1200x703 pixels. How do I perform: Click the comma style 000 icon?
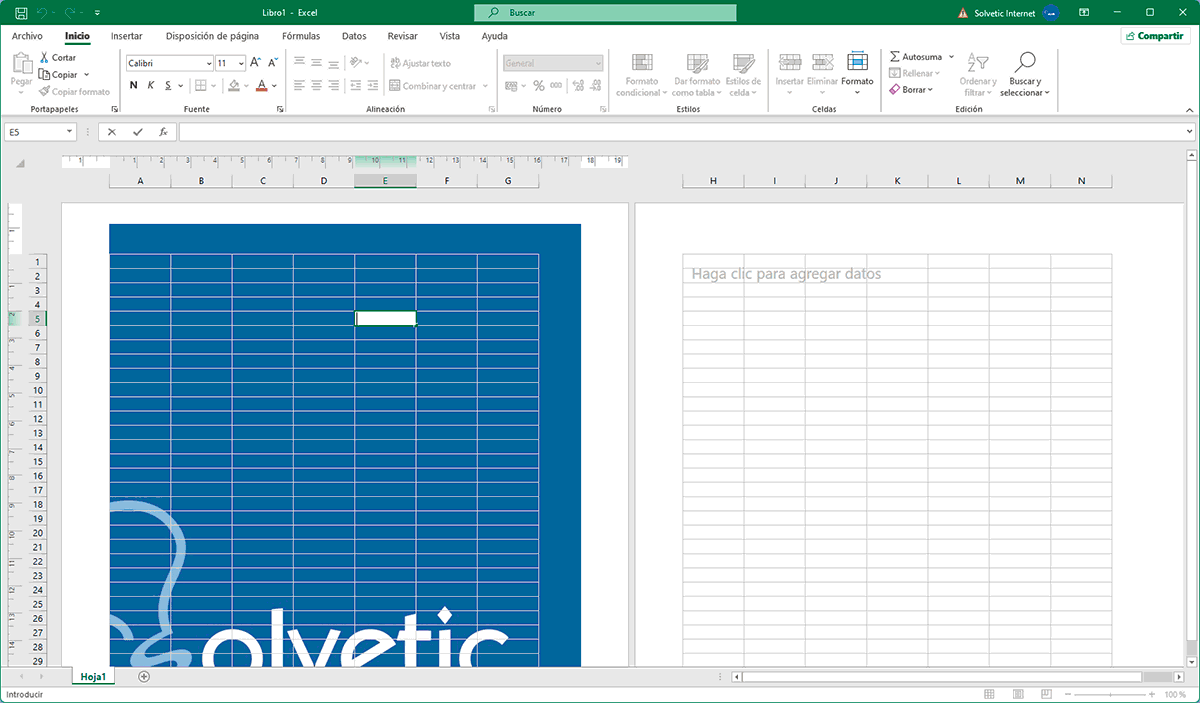click(555, 86)
